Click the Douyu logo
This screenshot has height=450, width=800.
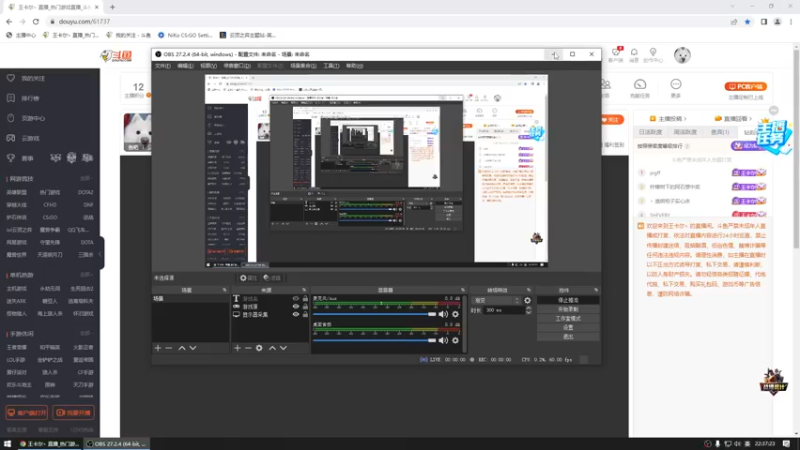[x=116, y=56]
